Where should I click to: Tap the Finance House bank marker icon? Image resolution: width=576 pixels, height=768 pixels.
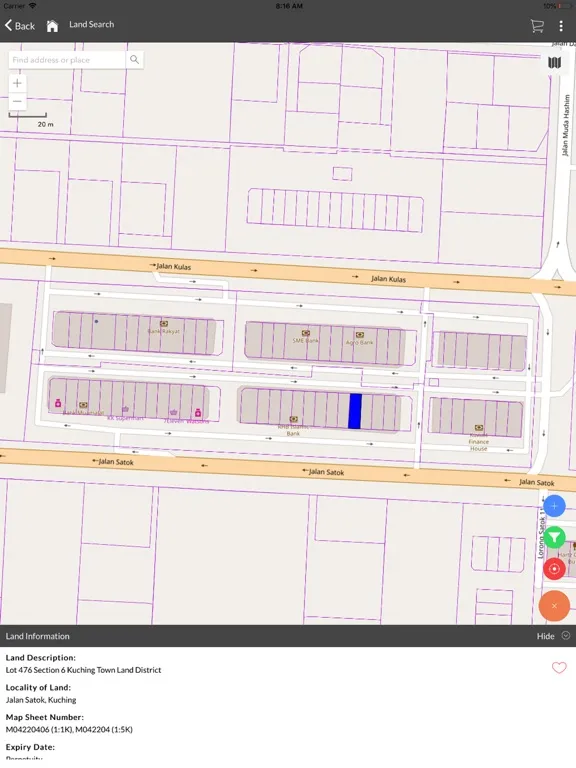click(479, 428)
